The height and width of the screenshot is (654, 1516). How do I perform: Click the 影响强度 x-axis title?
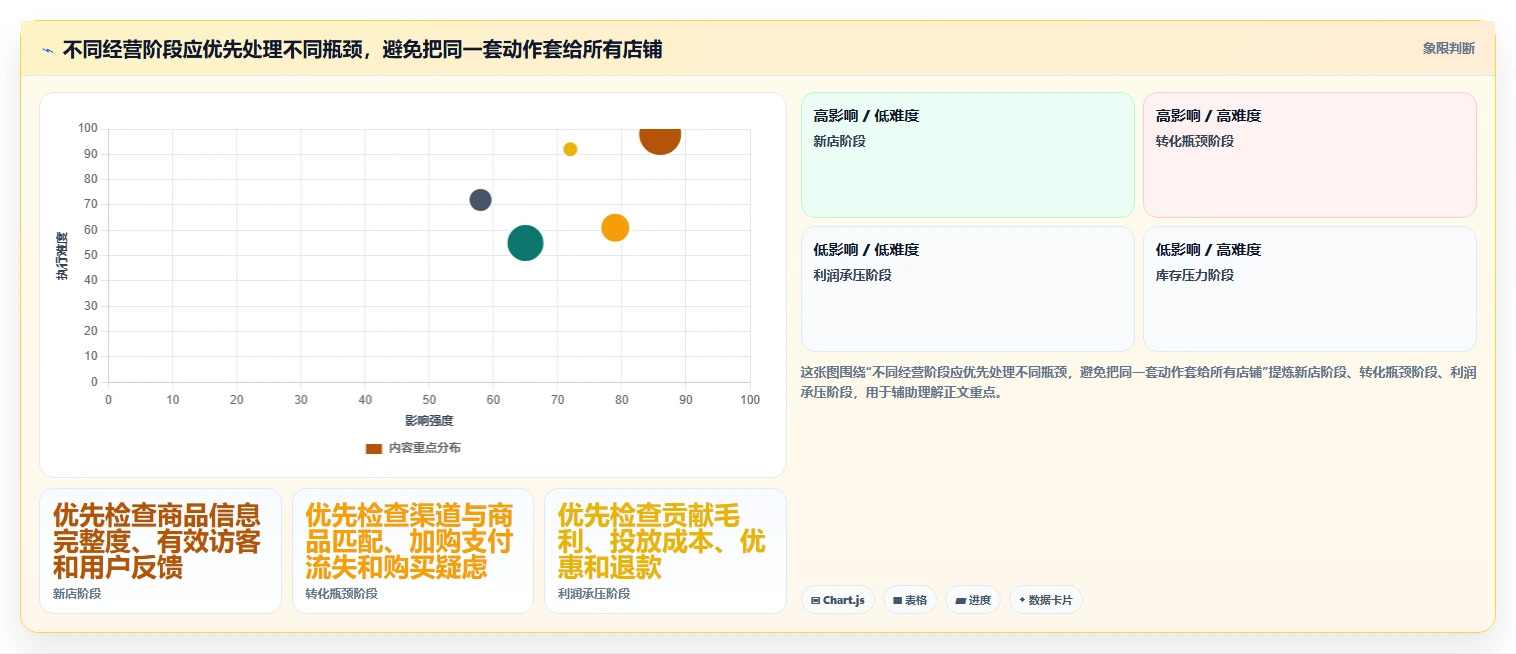429,421
